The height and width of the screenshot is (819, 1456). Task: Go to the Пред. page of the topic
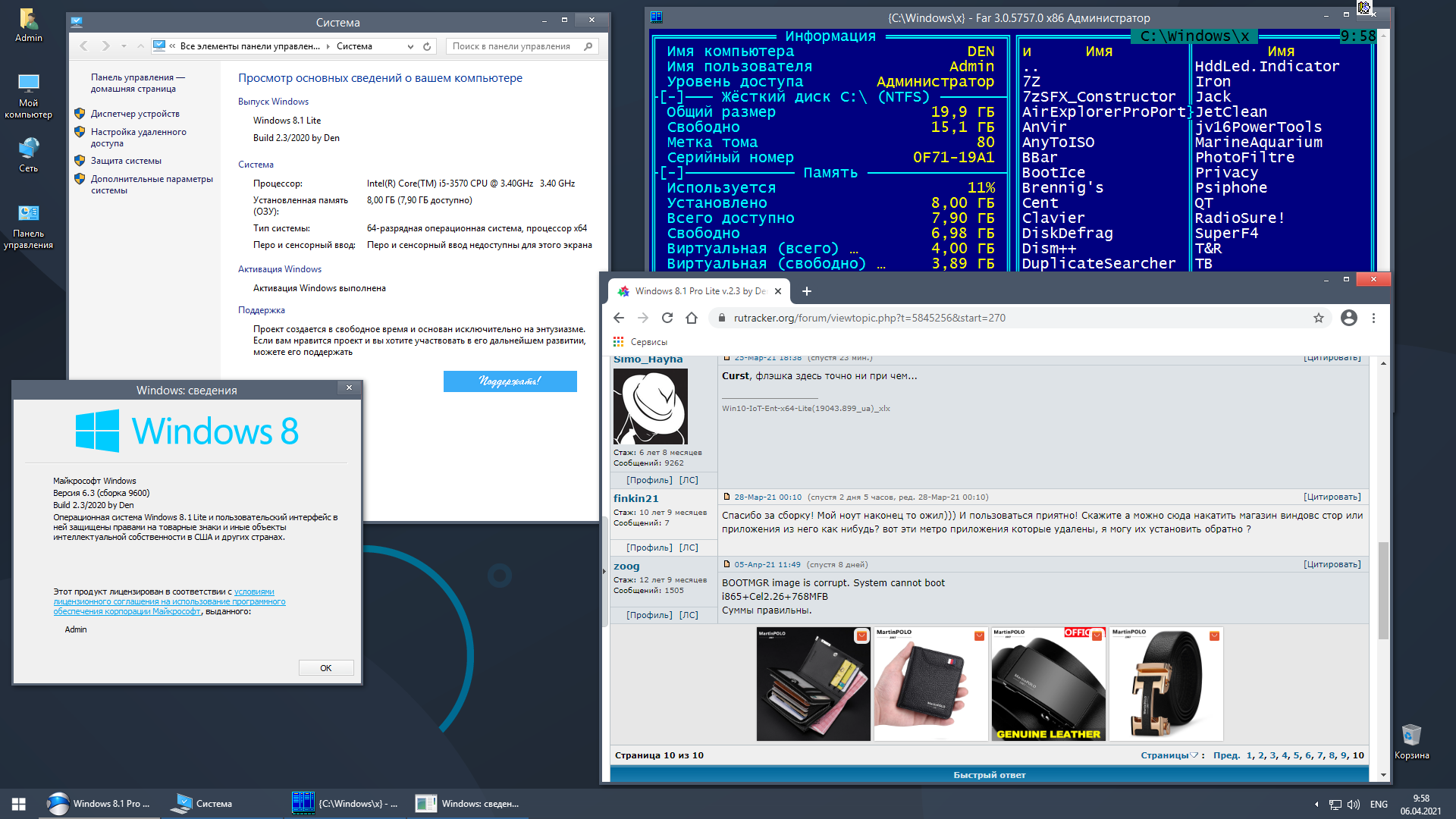click(x=1226, y=755)
